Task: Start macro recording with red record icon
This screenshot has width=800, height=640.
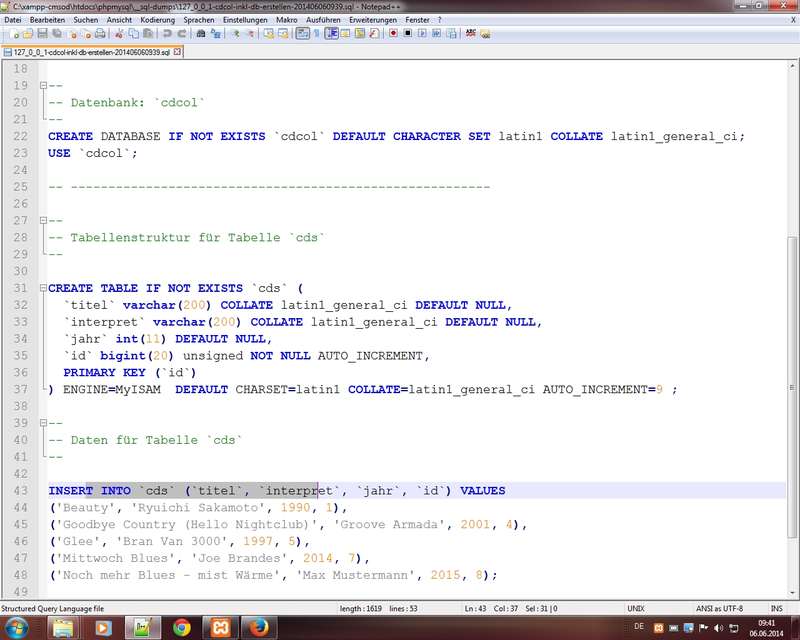Action: tap(393, 33)
